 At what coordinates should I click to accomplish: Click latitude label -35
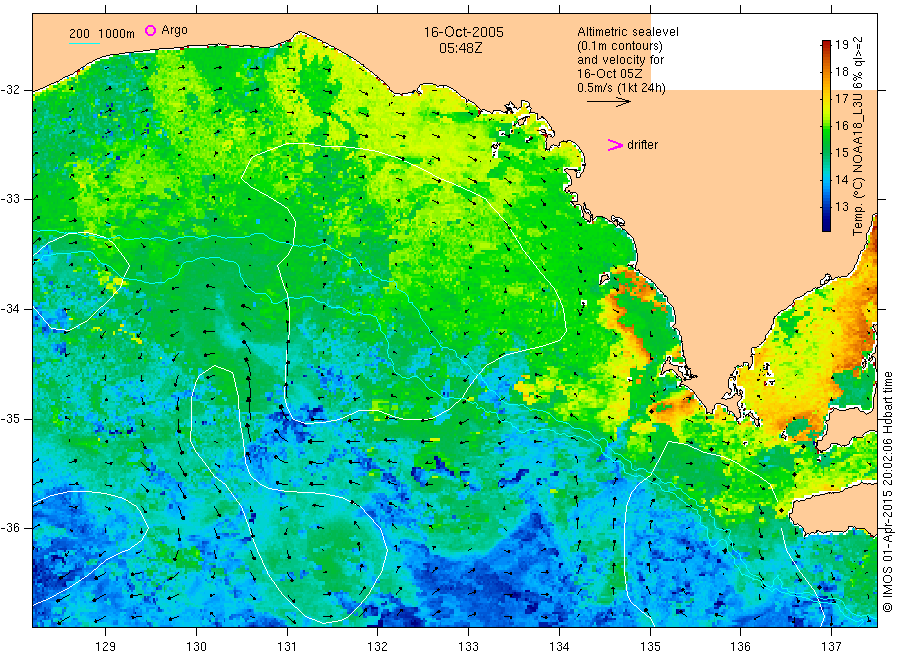click(10, 418)
